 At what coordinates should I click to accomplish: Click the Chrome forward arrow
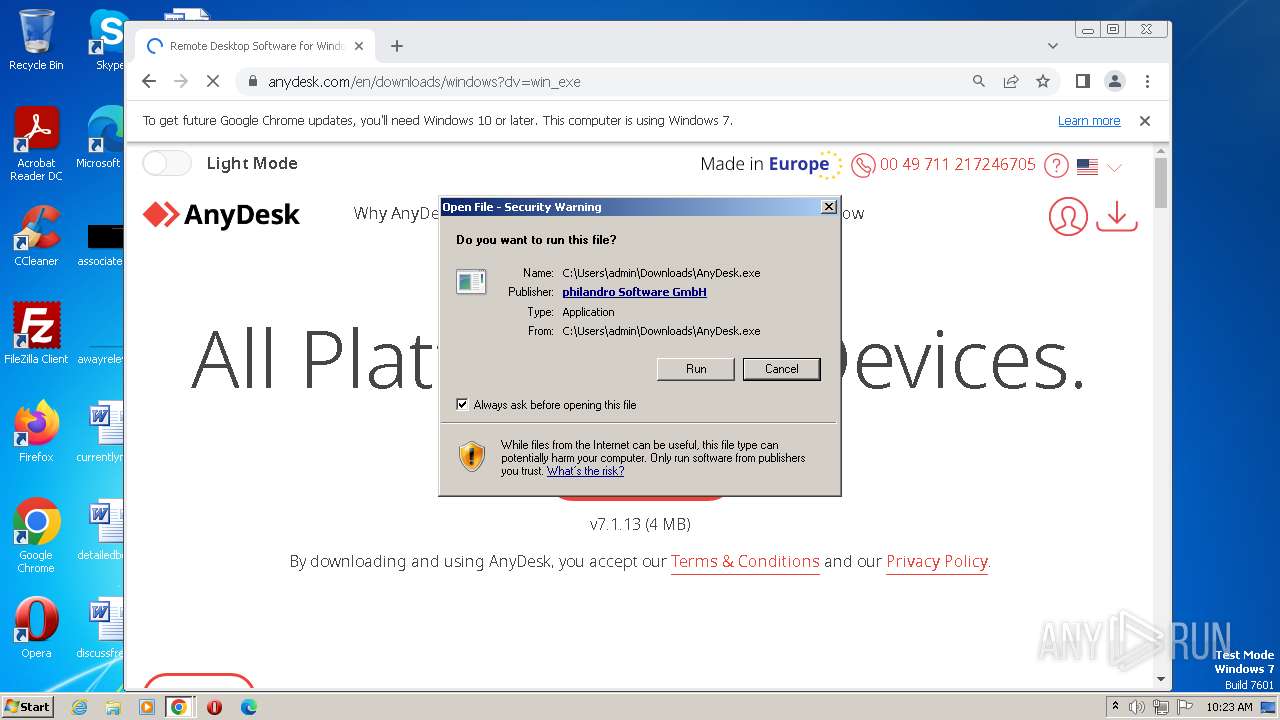pos(181,81)
